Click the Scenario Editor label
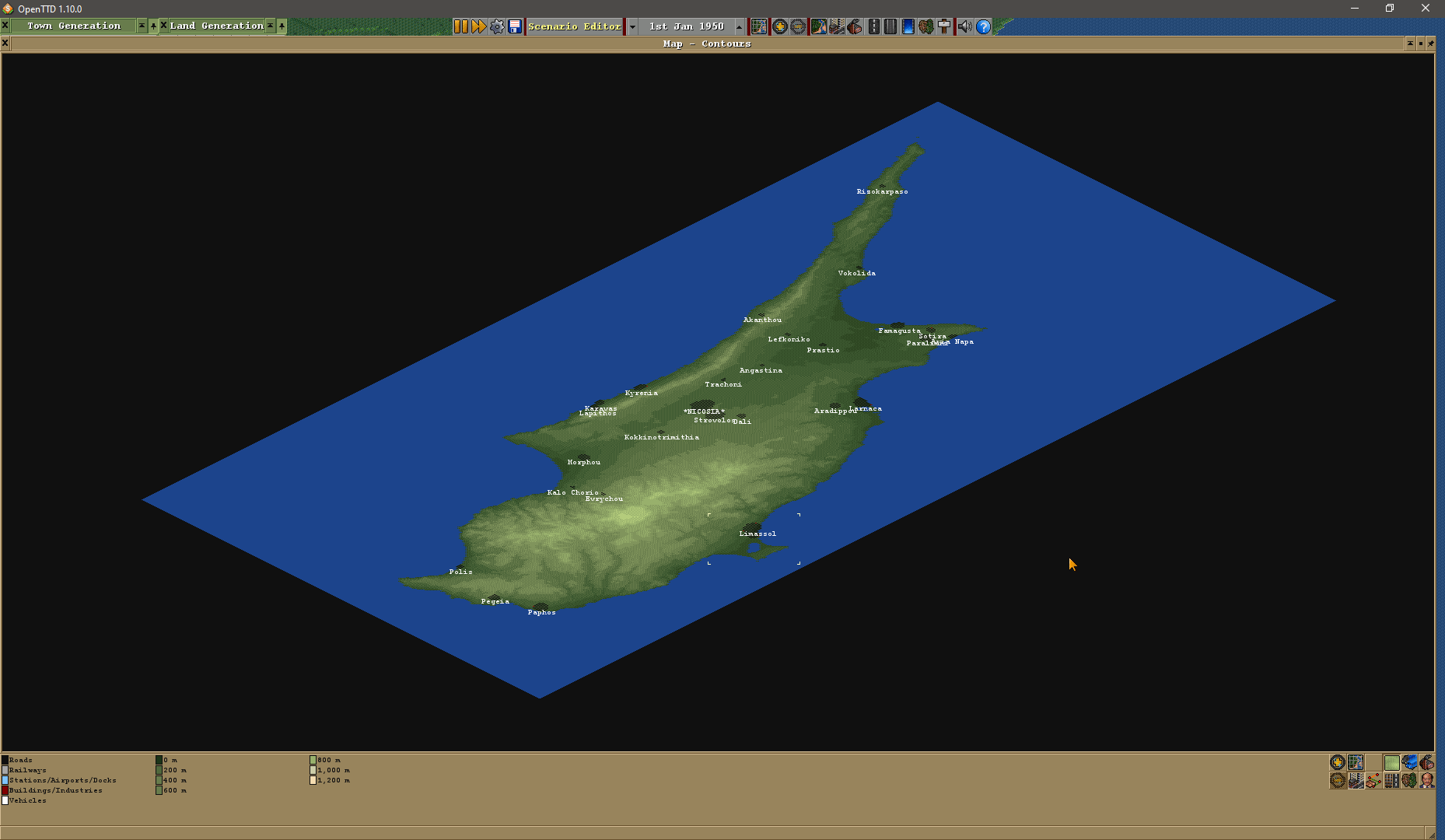This screenshot has width=1445, height=840. pyautogui.click(x=575, y=26)
